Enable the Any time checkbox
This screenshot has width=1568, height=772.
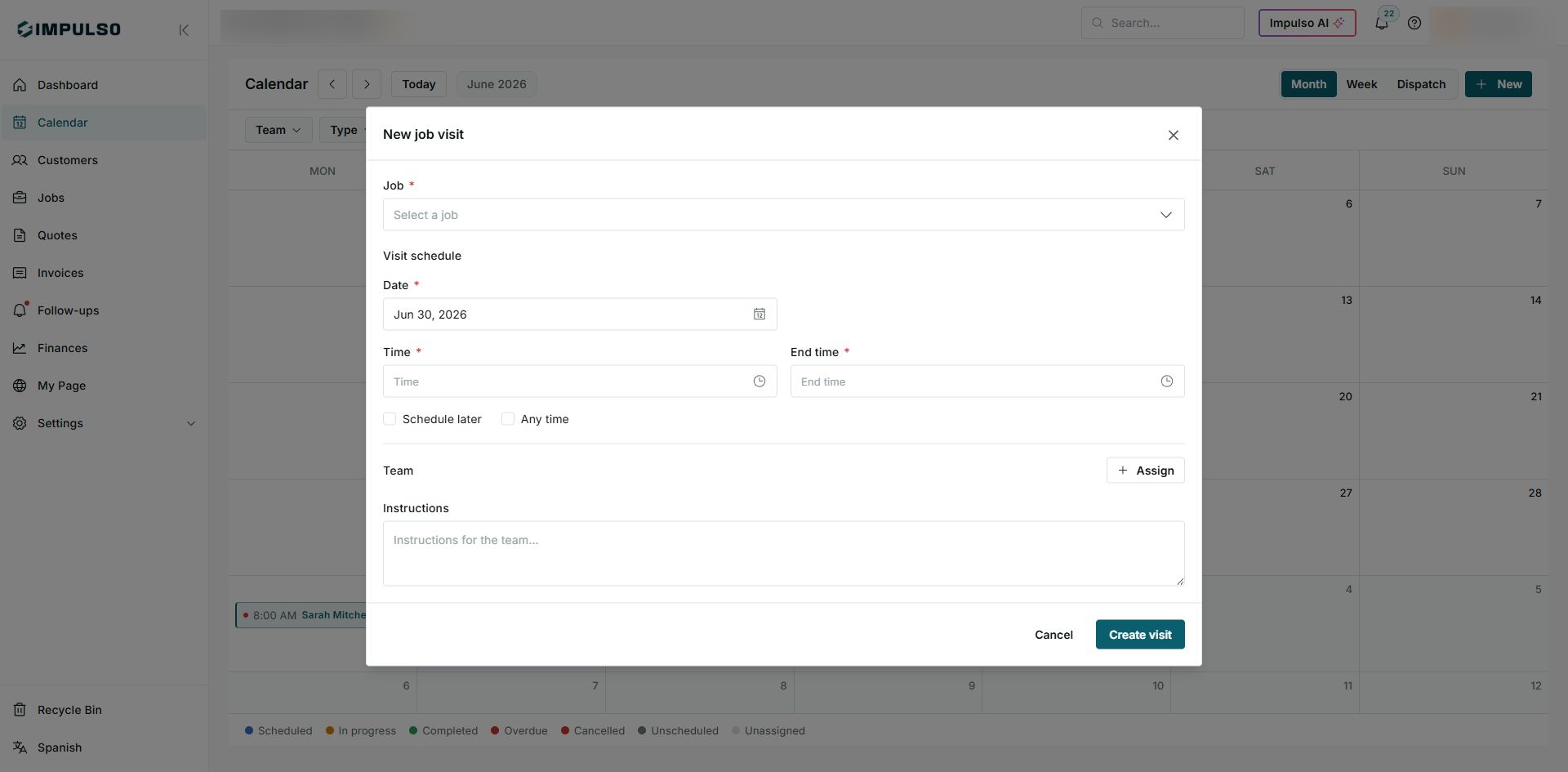(x=508, y=419)
